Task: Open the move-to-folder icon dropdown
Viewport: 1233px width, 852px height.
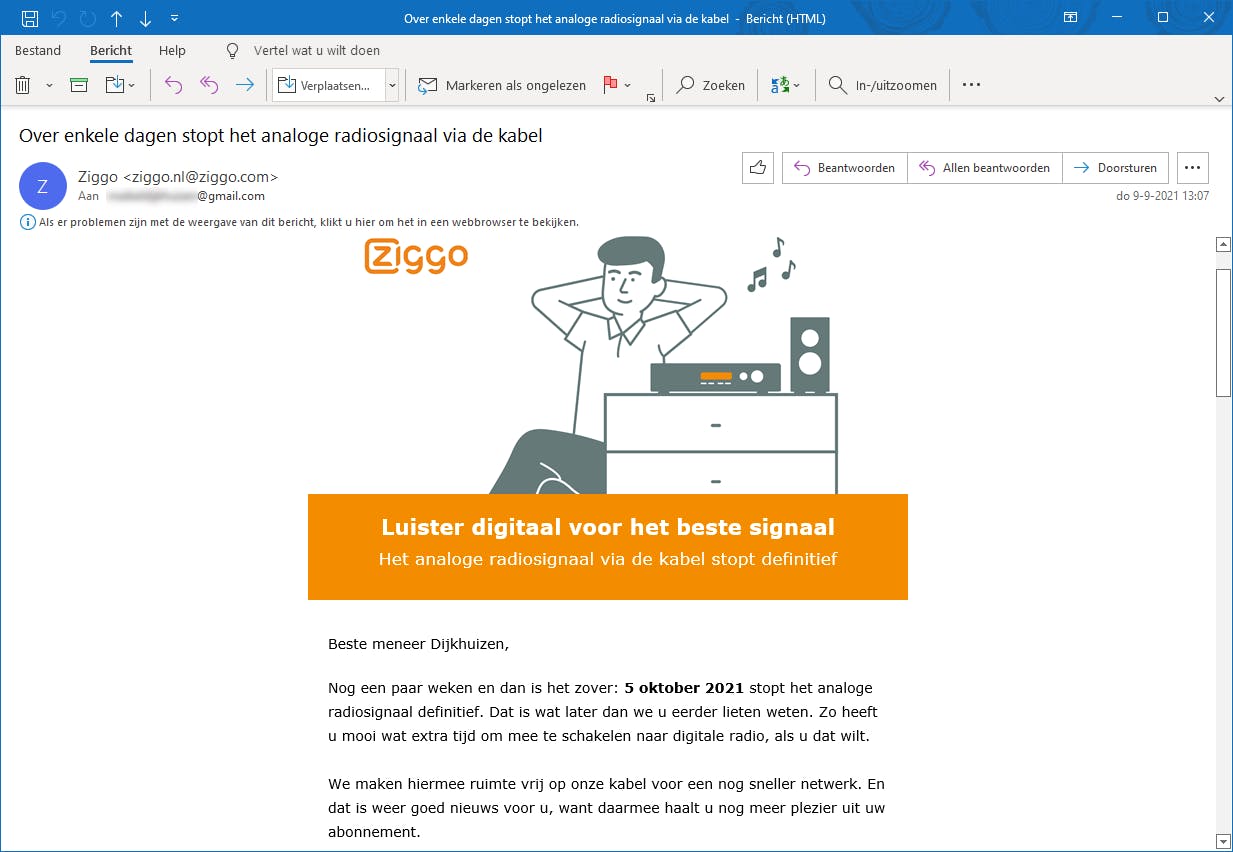Action: [x=120, y=85]
